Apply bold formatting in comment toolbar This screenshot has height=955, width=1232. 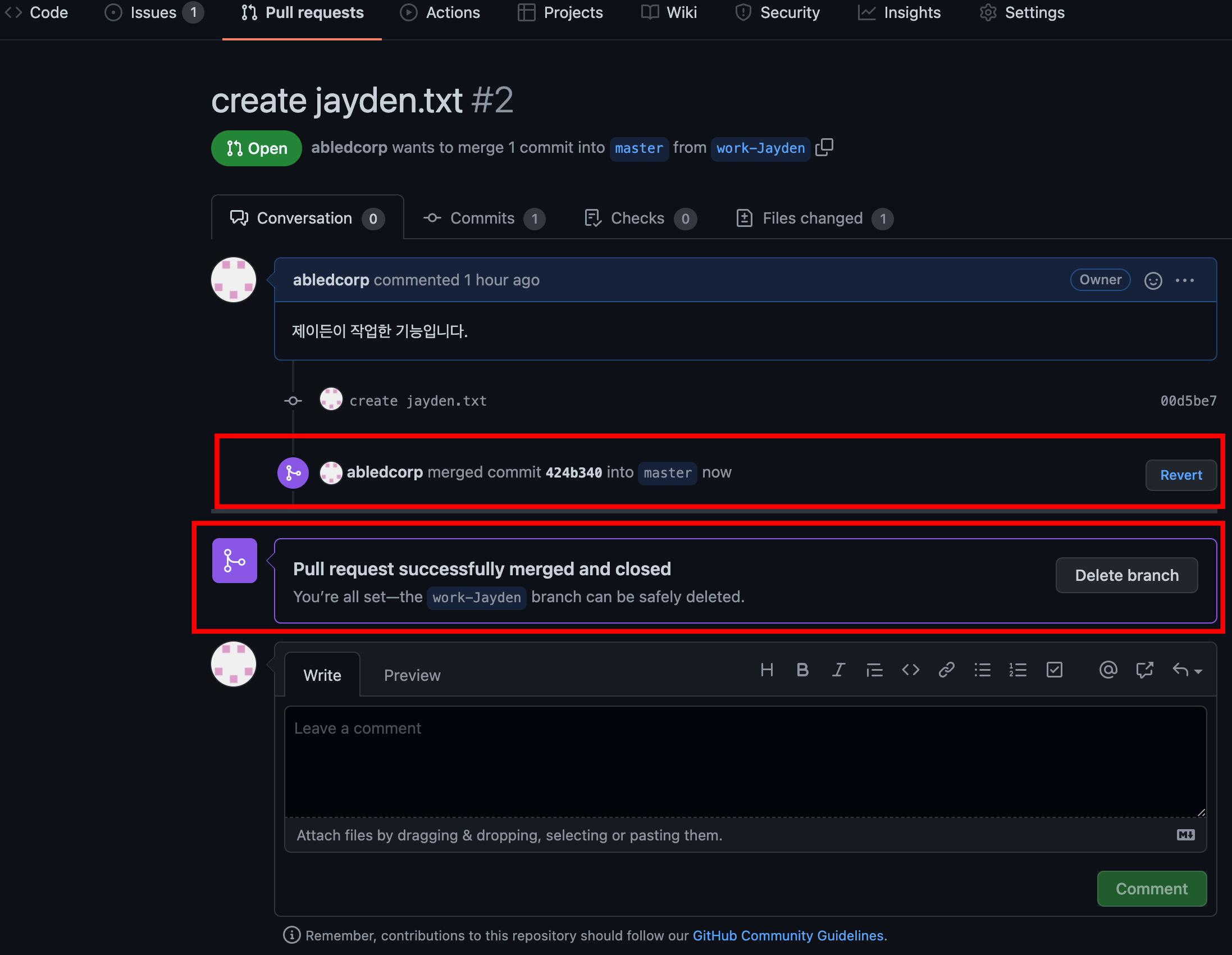[802, 670]
